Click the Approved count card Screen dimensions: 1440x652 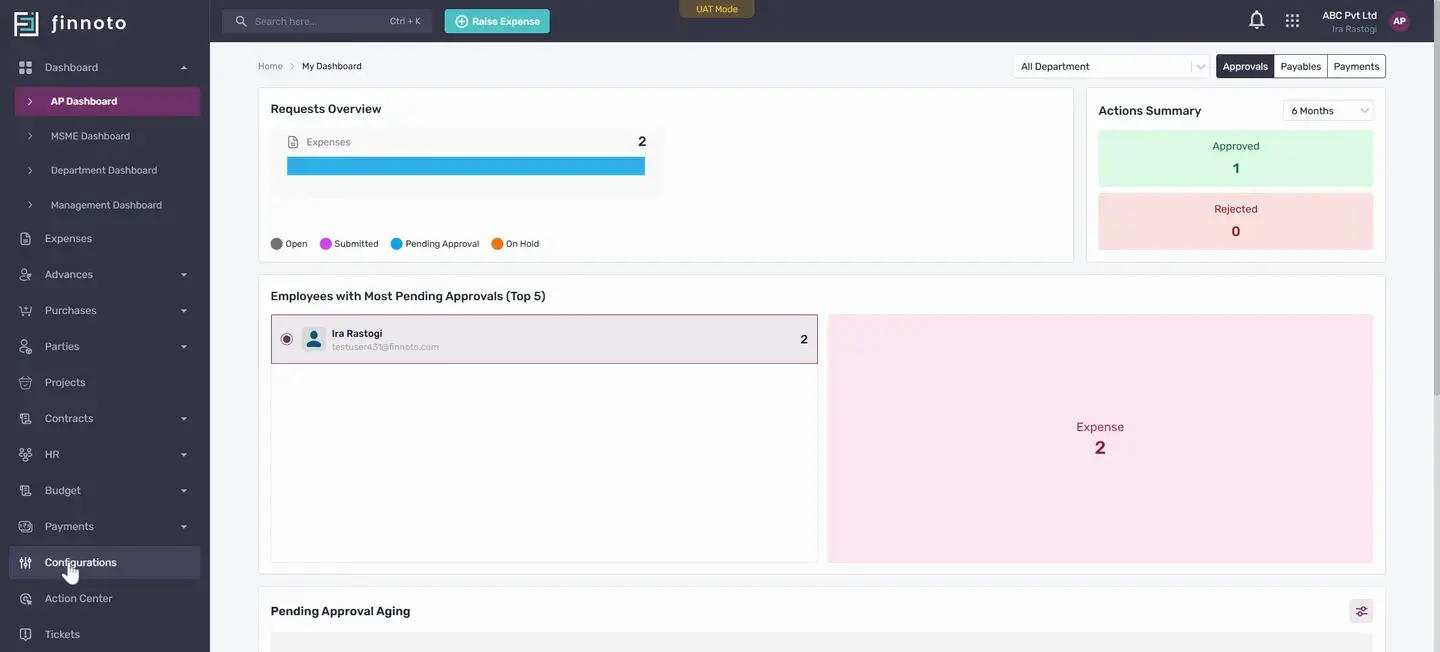[x=1236, y=158]
